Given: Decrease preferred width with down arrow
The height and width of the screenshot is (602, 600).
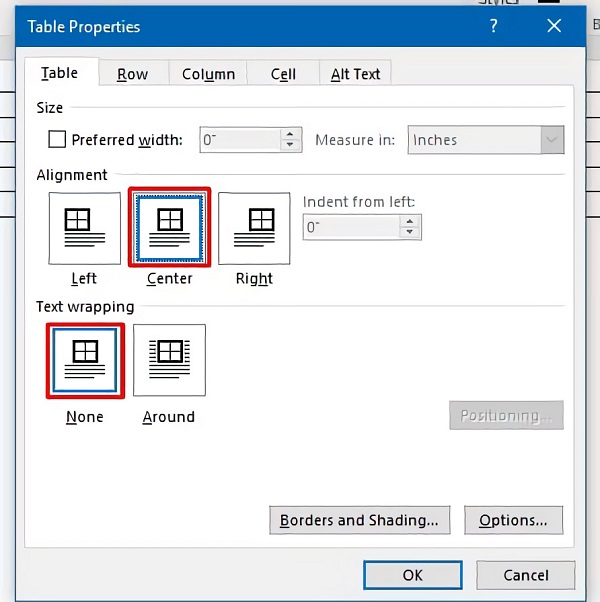Looking at the screenshot, I should 291,146.
